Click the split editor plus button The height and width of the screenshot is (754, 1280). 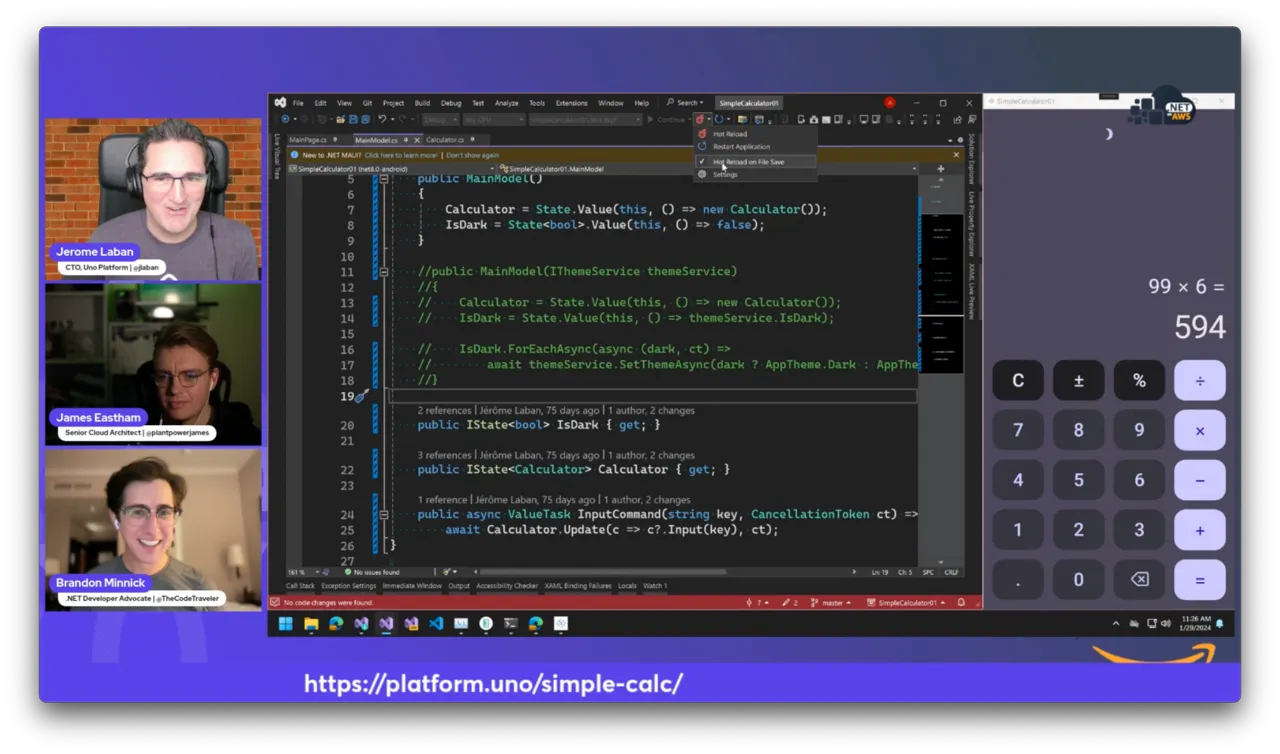[x=940, y=169]
